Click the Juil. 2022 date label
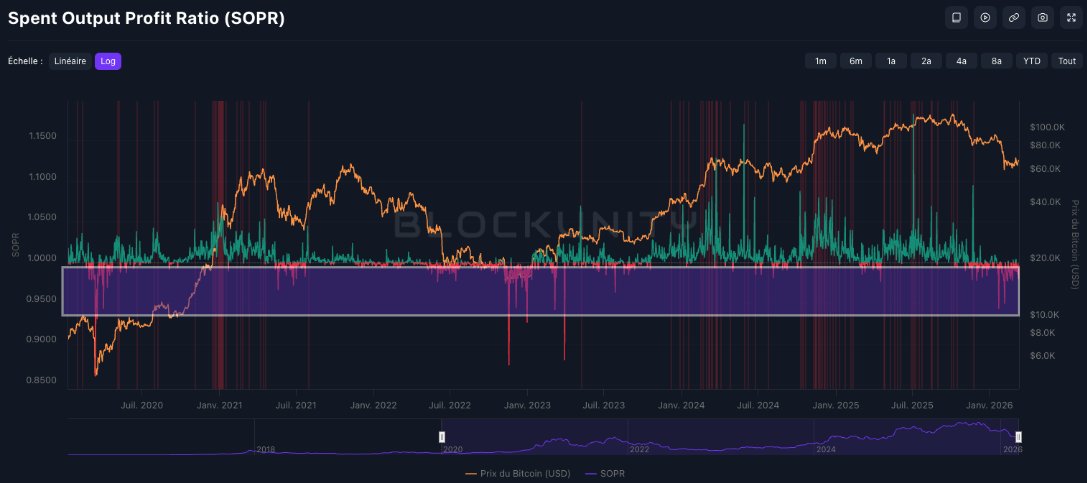This screenshot has height=483, width=1087. 451,405
